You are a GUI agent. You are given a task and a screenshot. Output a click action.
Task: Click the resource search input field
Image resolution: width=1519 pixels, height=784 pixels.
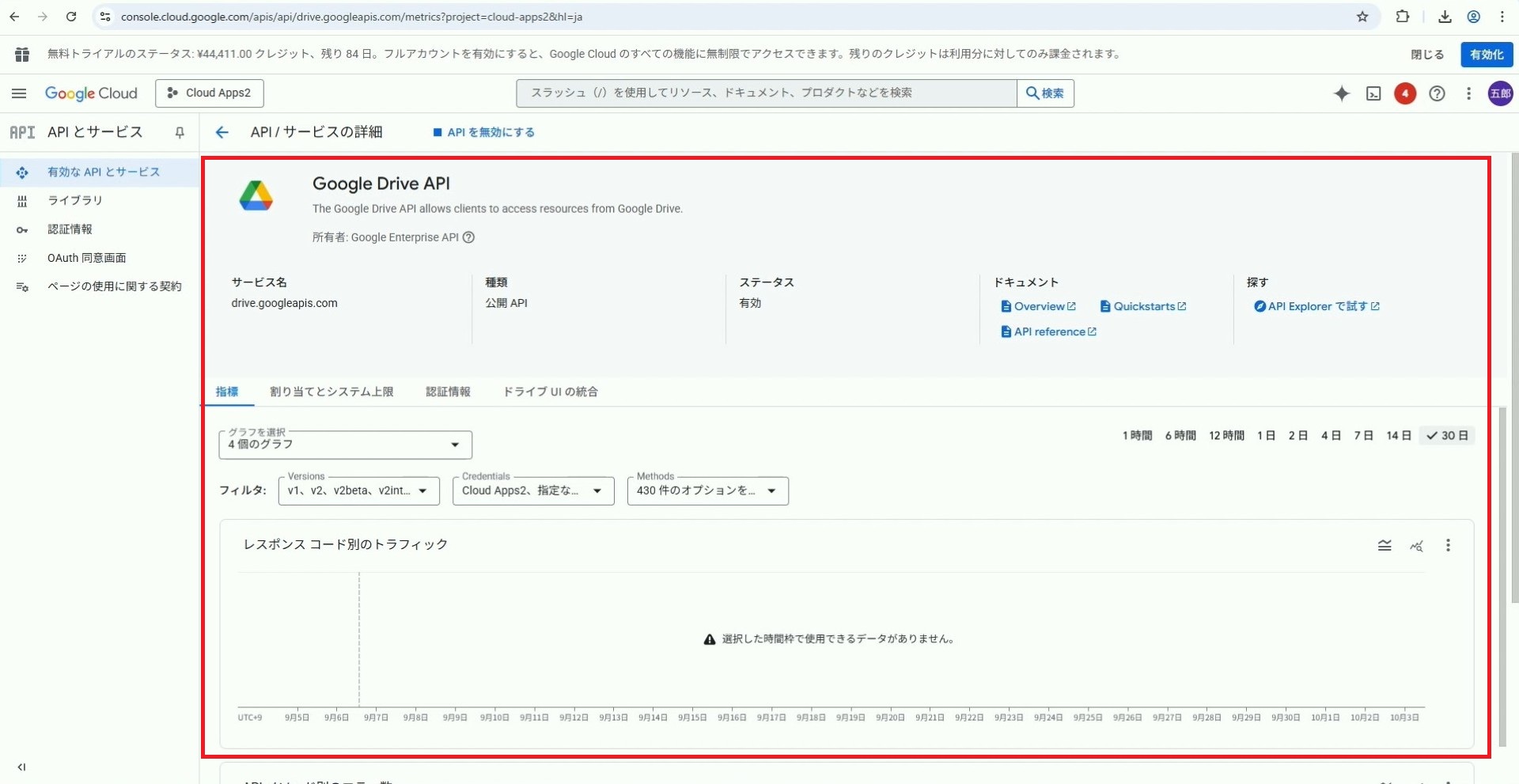(766, 93)
